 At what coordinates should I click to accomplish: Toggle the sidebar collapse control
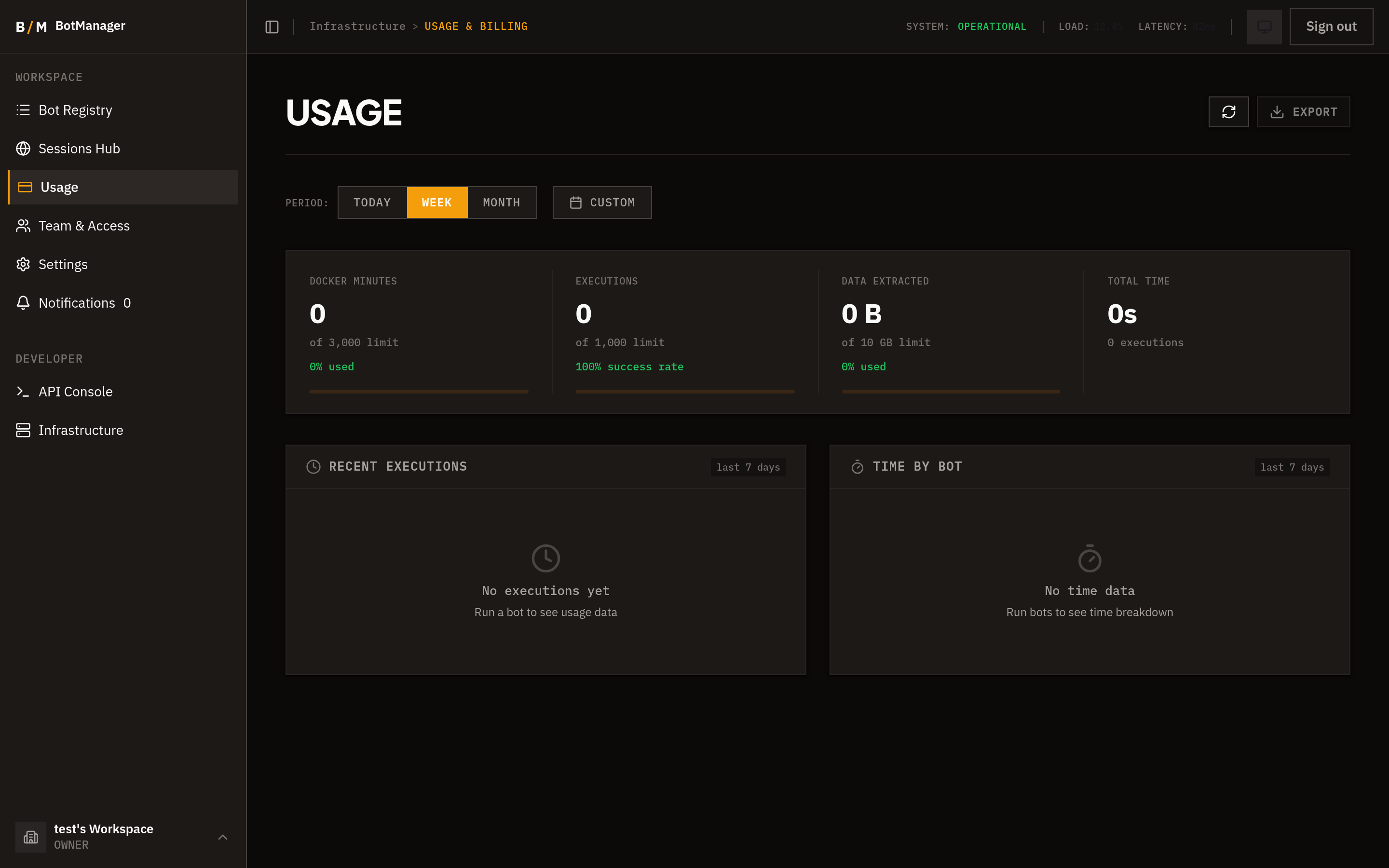point(271,27)
